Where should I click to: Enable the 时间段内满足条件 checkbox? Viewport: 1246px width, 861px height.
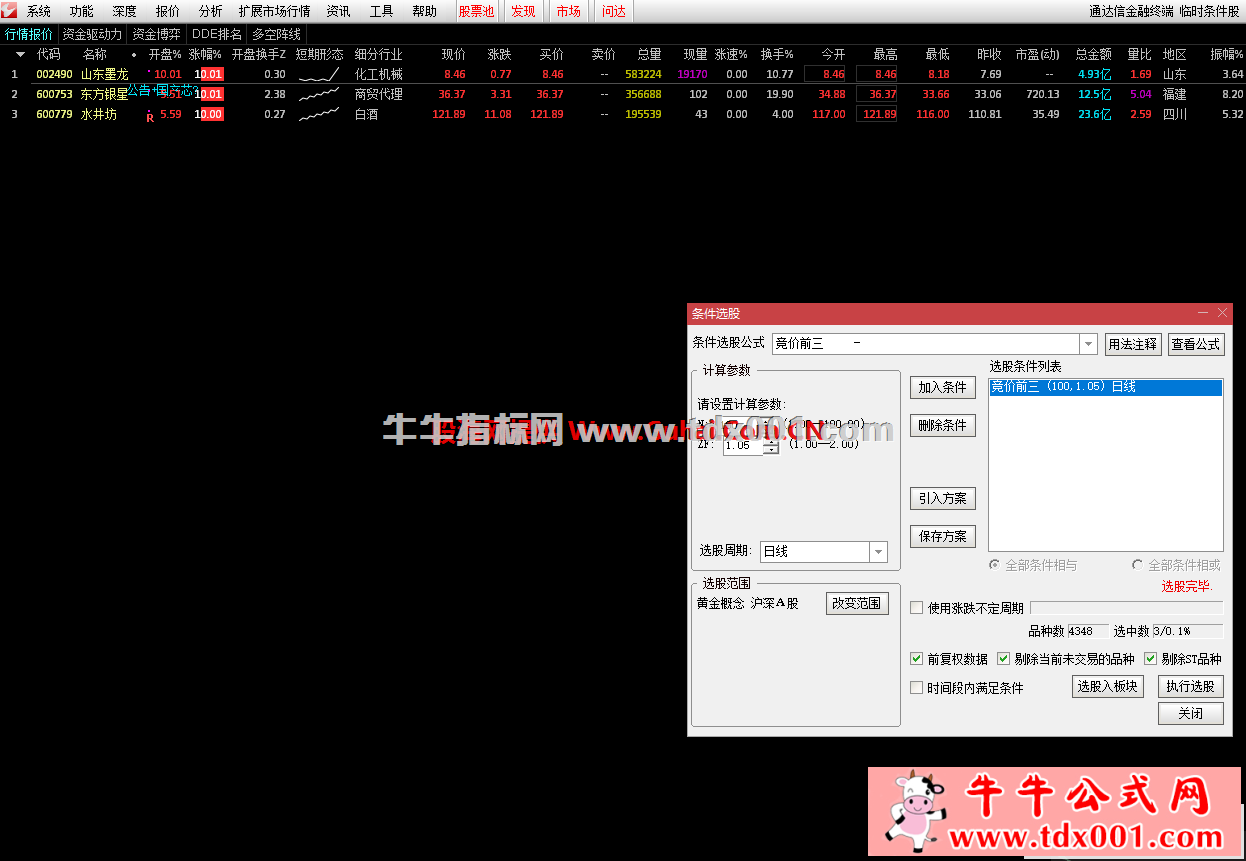[916, 686]
